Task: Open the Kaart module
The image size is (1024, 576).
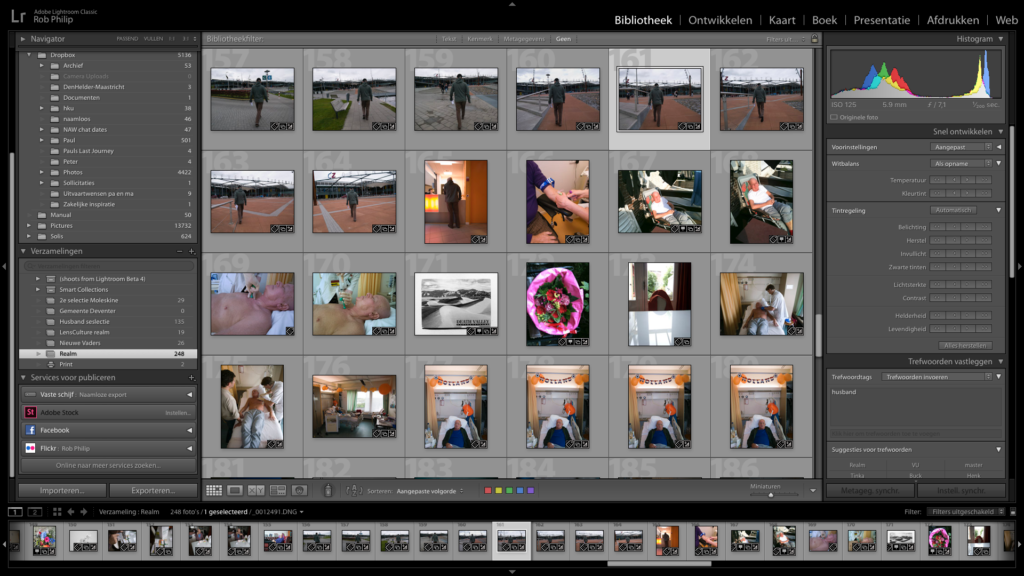Action: click(782, 20)
